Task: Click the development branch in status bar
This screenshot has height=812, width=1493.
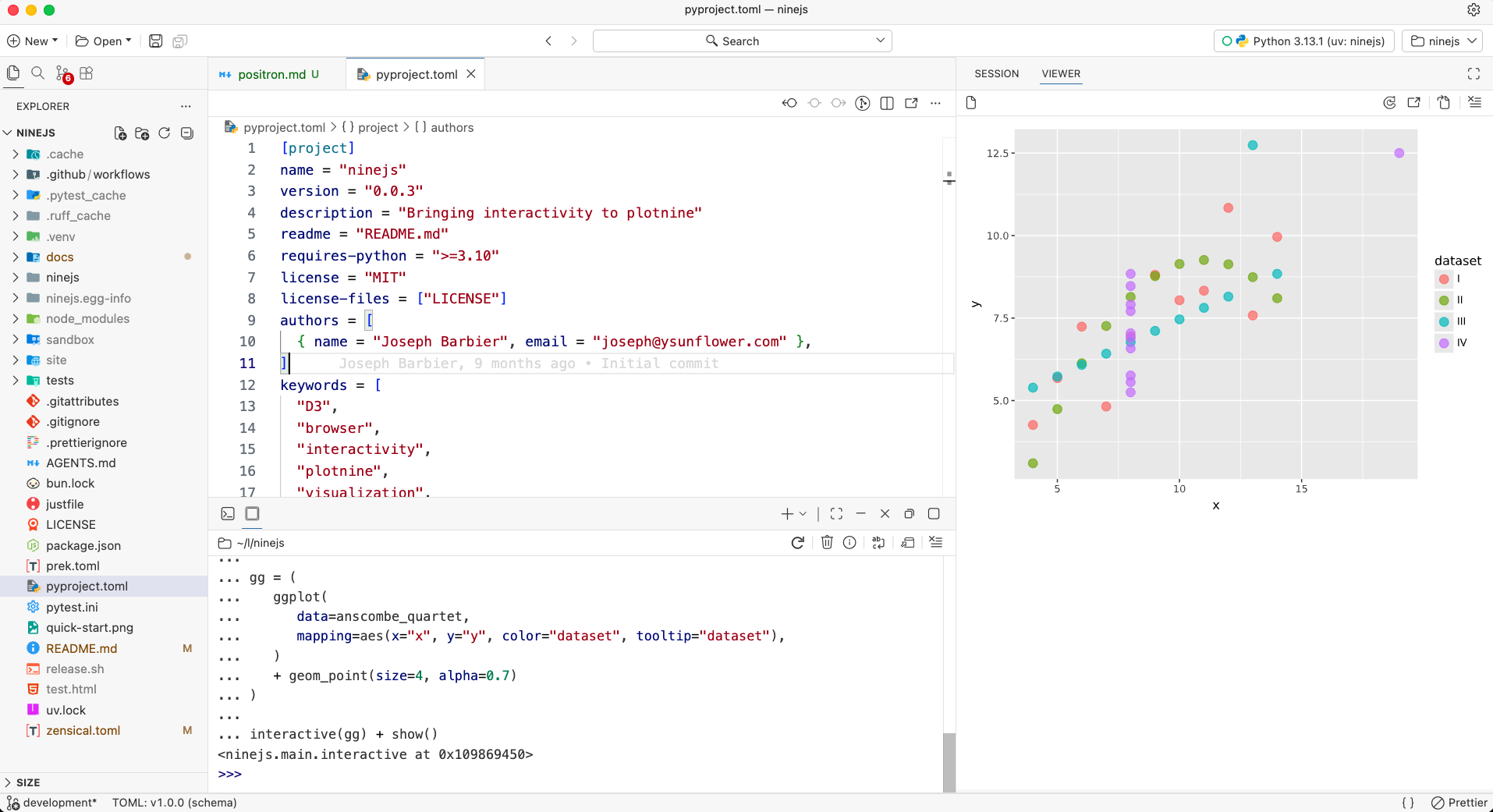Action: 51,803
